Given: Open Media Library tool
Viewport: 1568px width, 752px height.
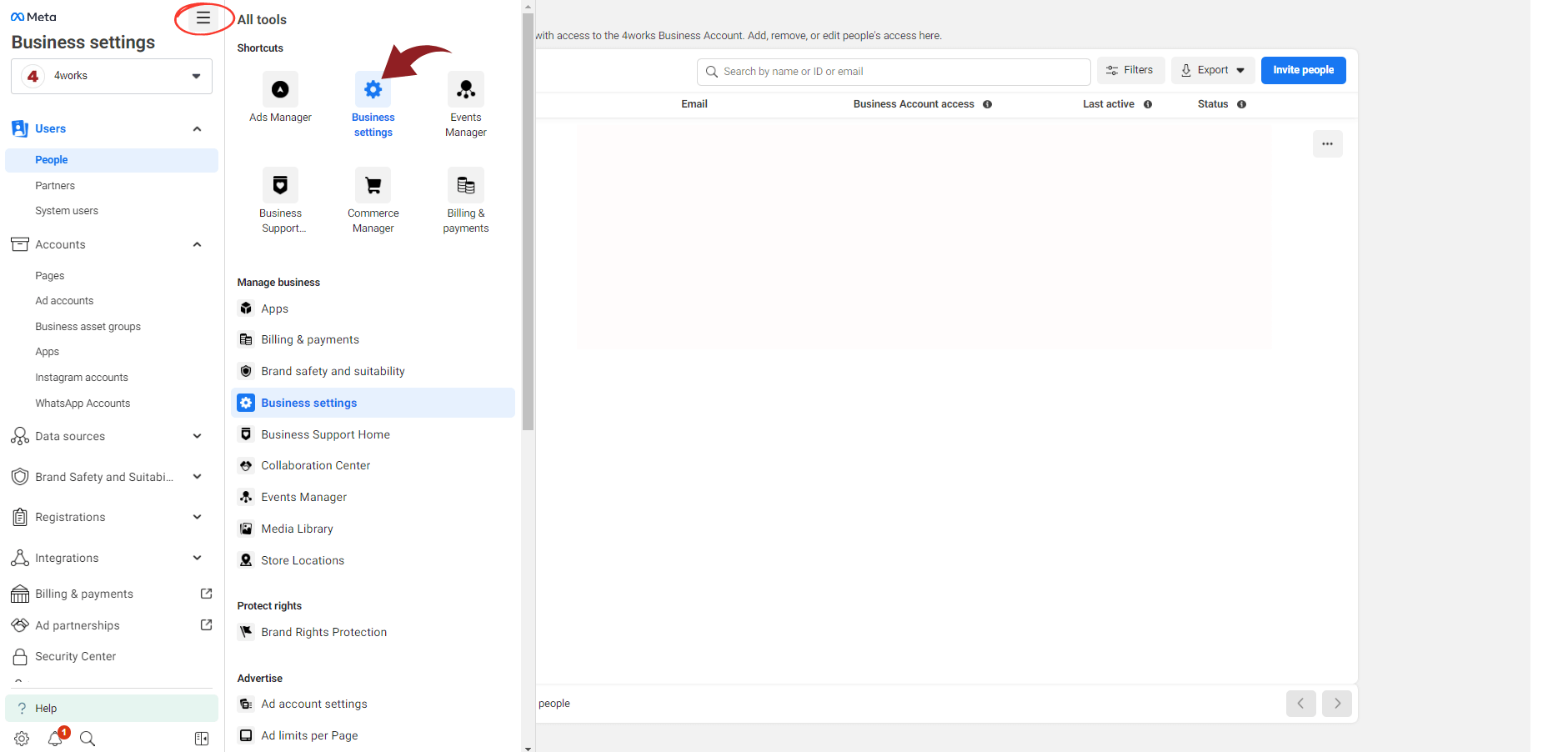Looking at the screenshot, I should [373, 529].
